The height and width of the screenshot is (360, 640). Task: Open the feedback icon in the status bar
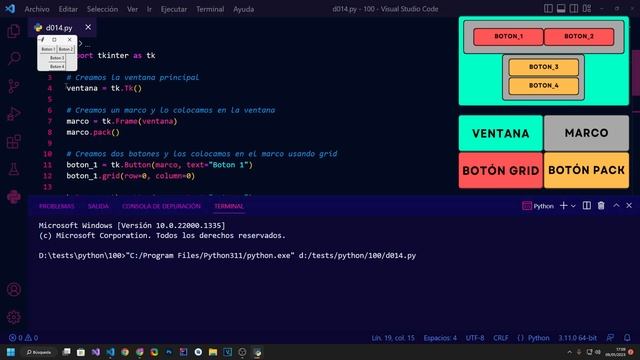click(x=610, y=338)
